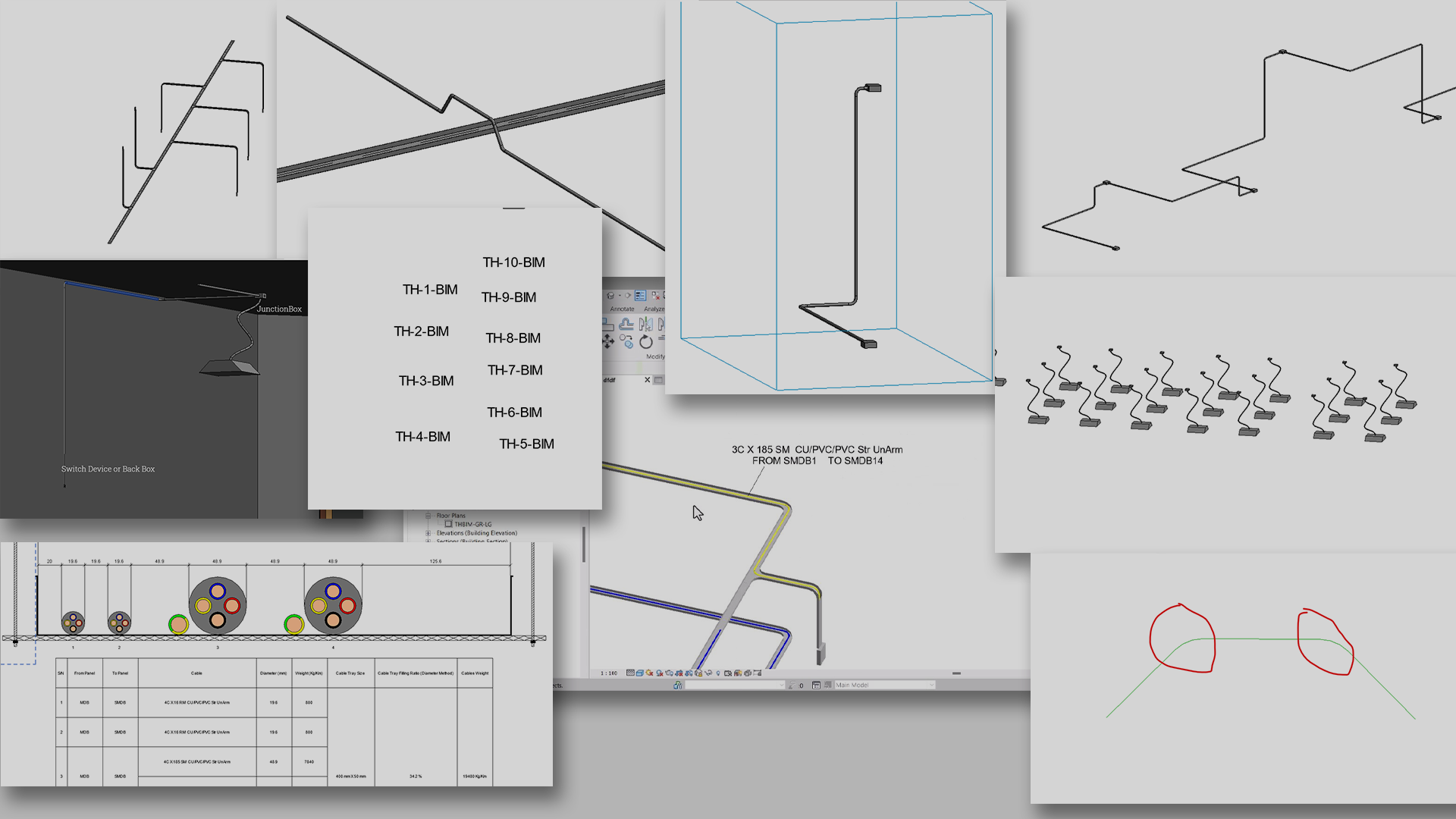The image size is (1456, 819).
Task: Click the Editing Requests icon
Action: point(792,685)
